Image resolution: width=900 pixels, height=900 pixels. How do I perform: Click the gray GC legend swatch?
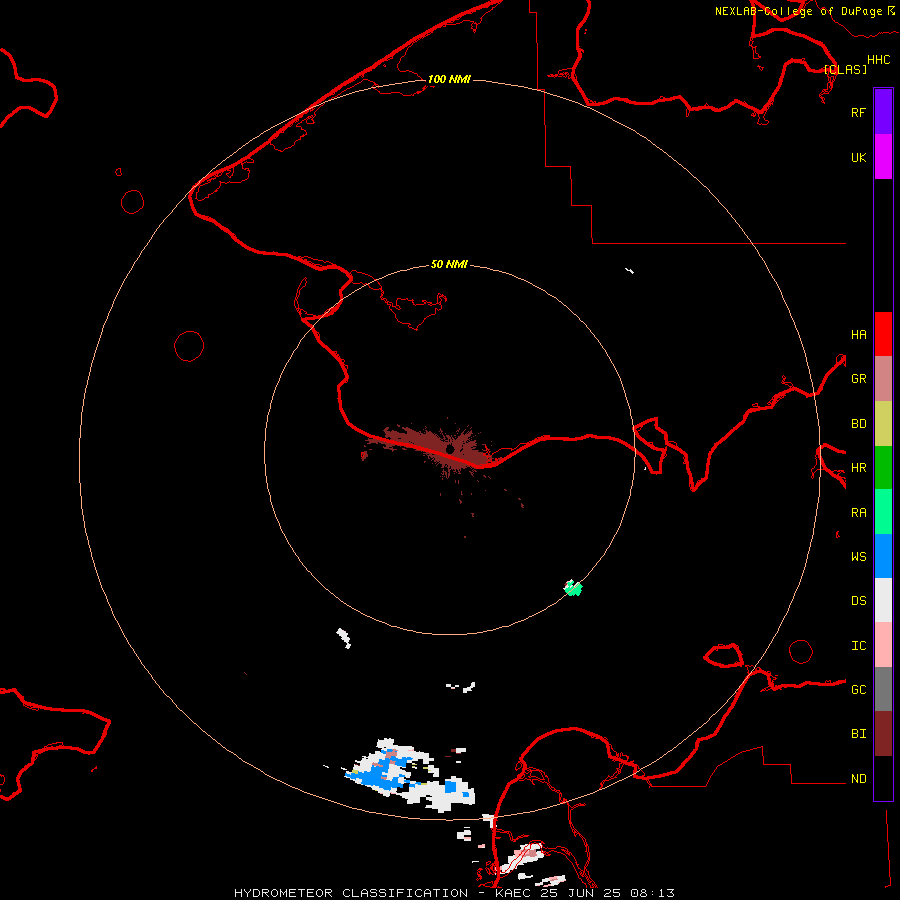coord(883,689)
